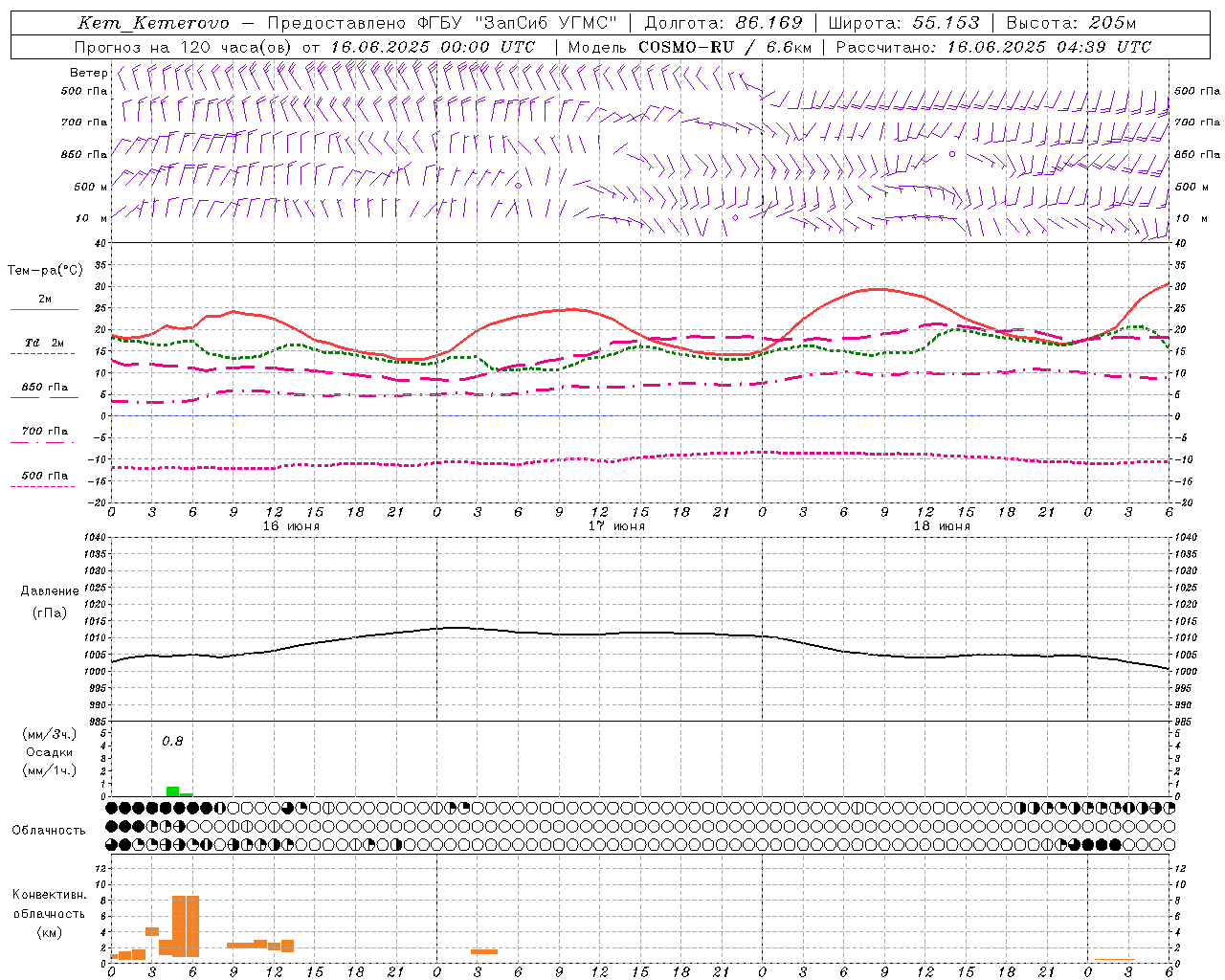Click the 700 гПа dash-dot temperature legend line
Viewport: 1225px width, 980px height.
(x=44, y=442)
